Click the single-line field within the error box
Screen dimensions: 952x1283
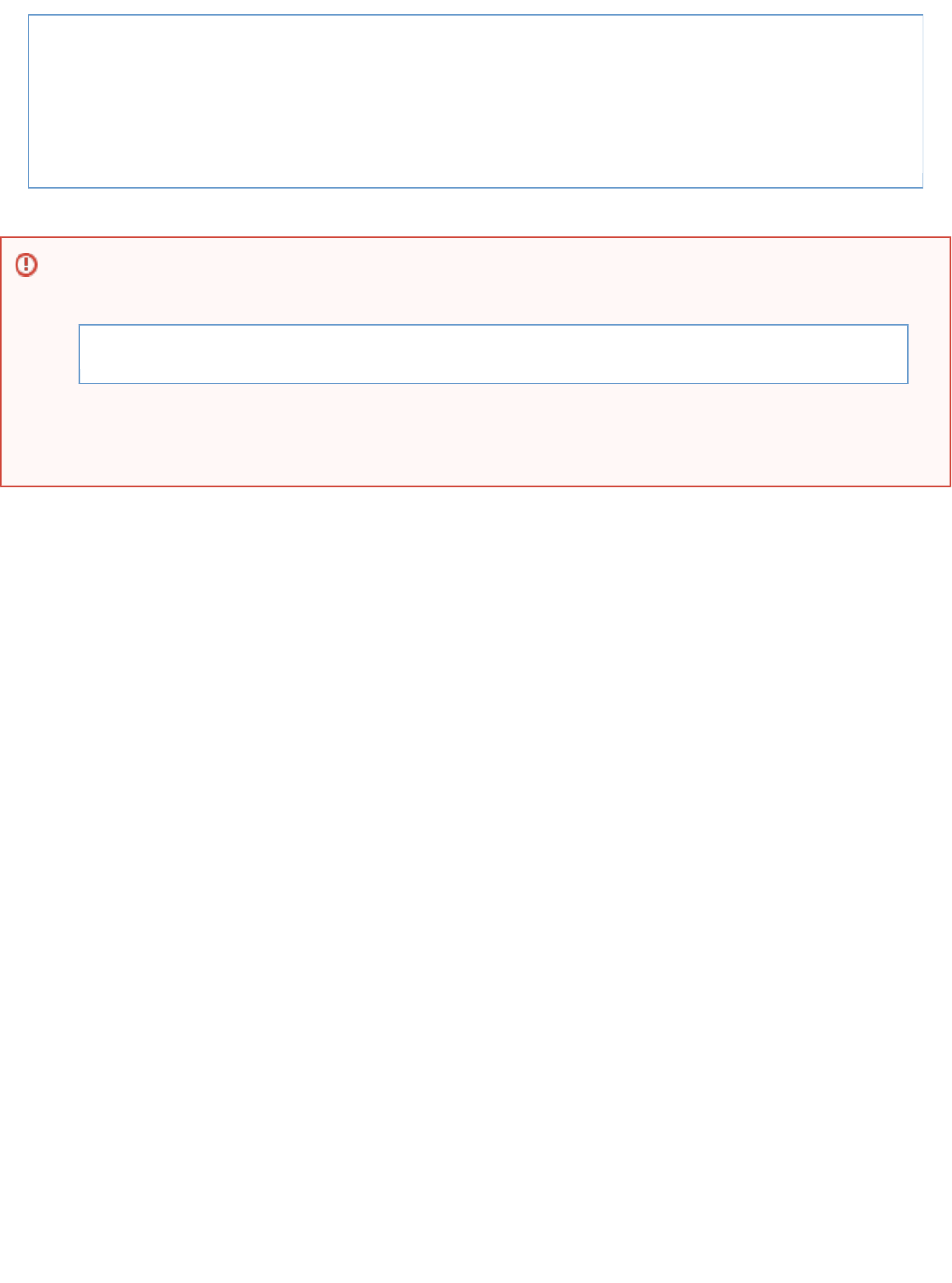tap(493, 354)
